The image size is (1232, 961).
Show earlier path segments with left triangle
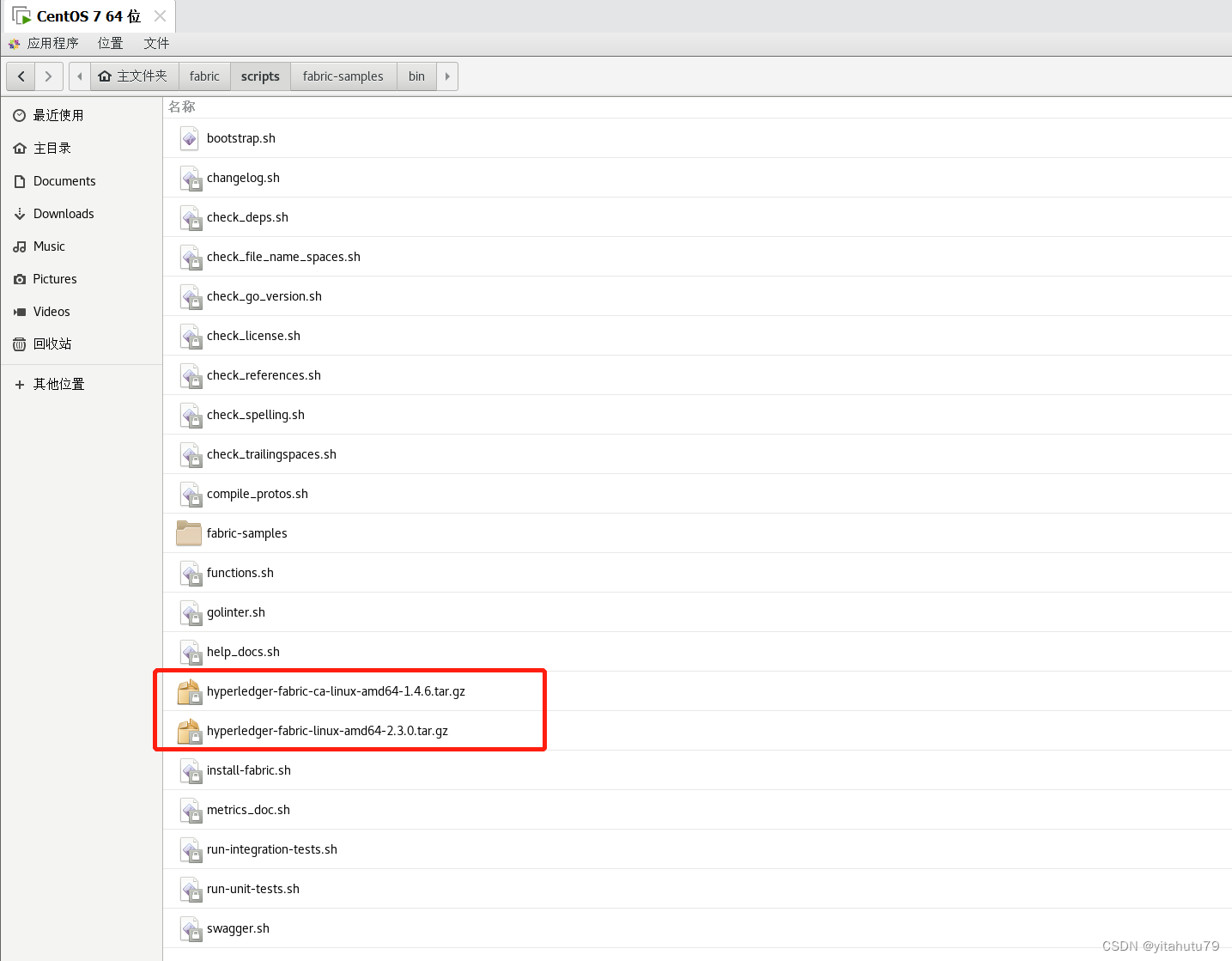point(80,76)
